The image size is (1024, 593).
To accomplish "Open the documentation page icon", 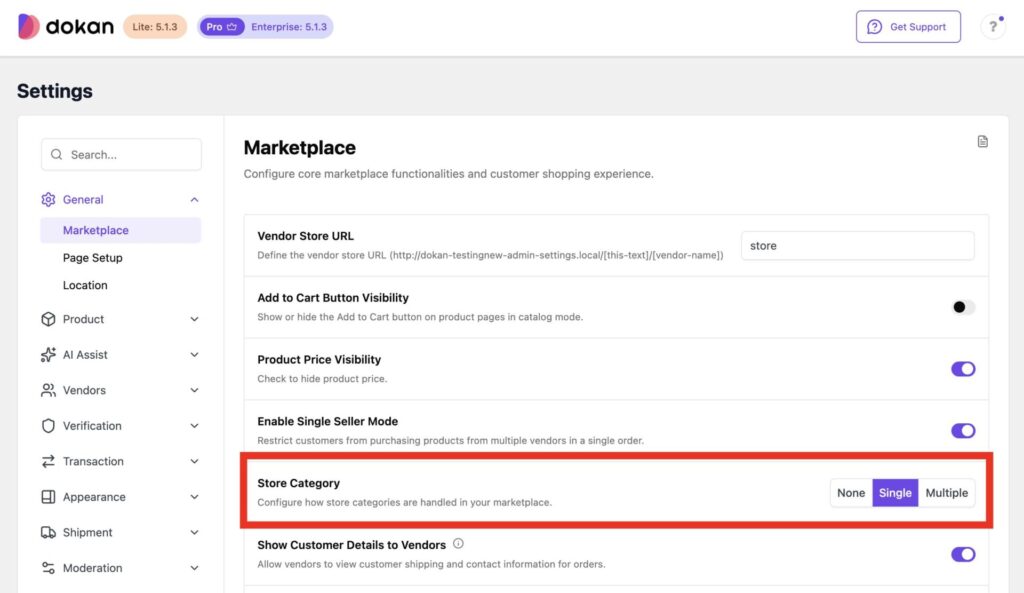I will click(x=982, y=142).
